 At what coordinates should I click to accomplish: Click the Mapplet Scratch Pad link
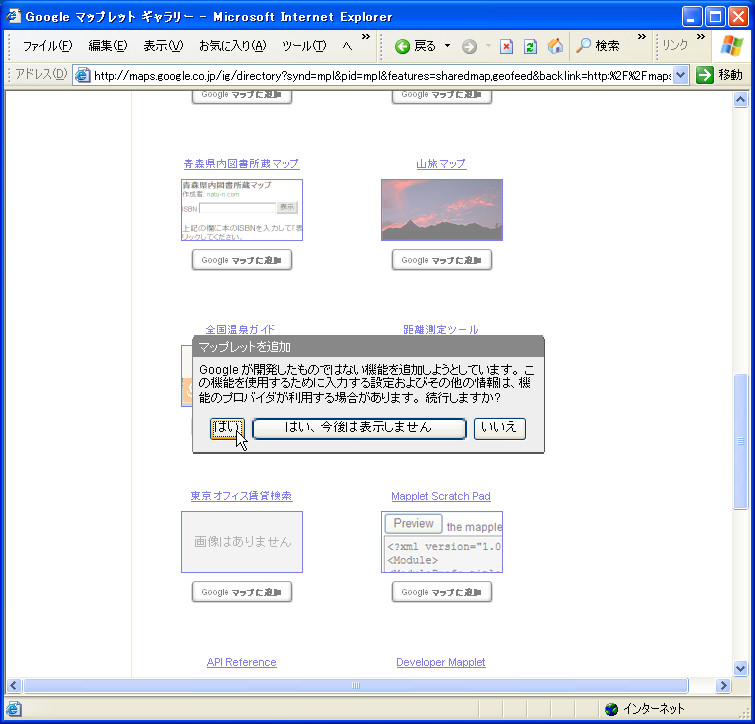point(441,496)
